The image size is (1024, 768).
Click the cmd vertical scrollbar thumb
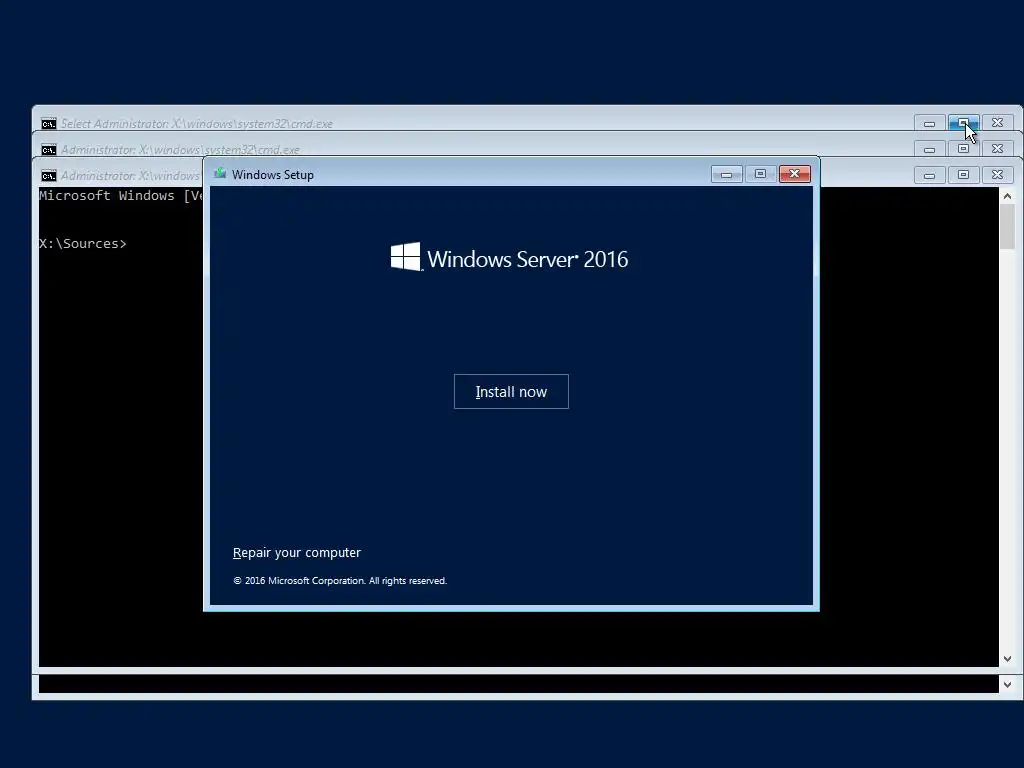[x=1007, y=227]
